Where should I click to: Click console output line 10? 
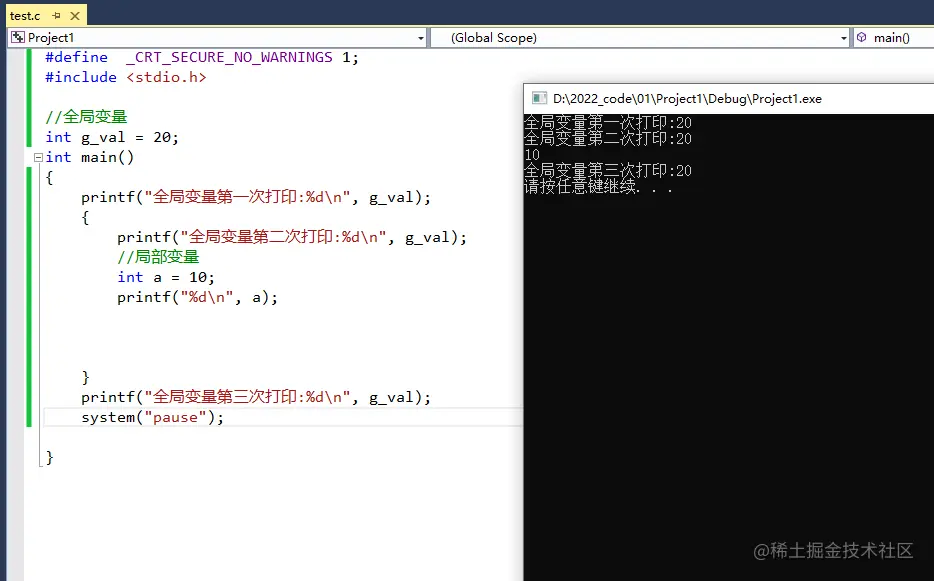[x=532, y=155]
